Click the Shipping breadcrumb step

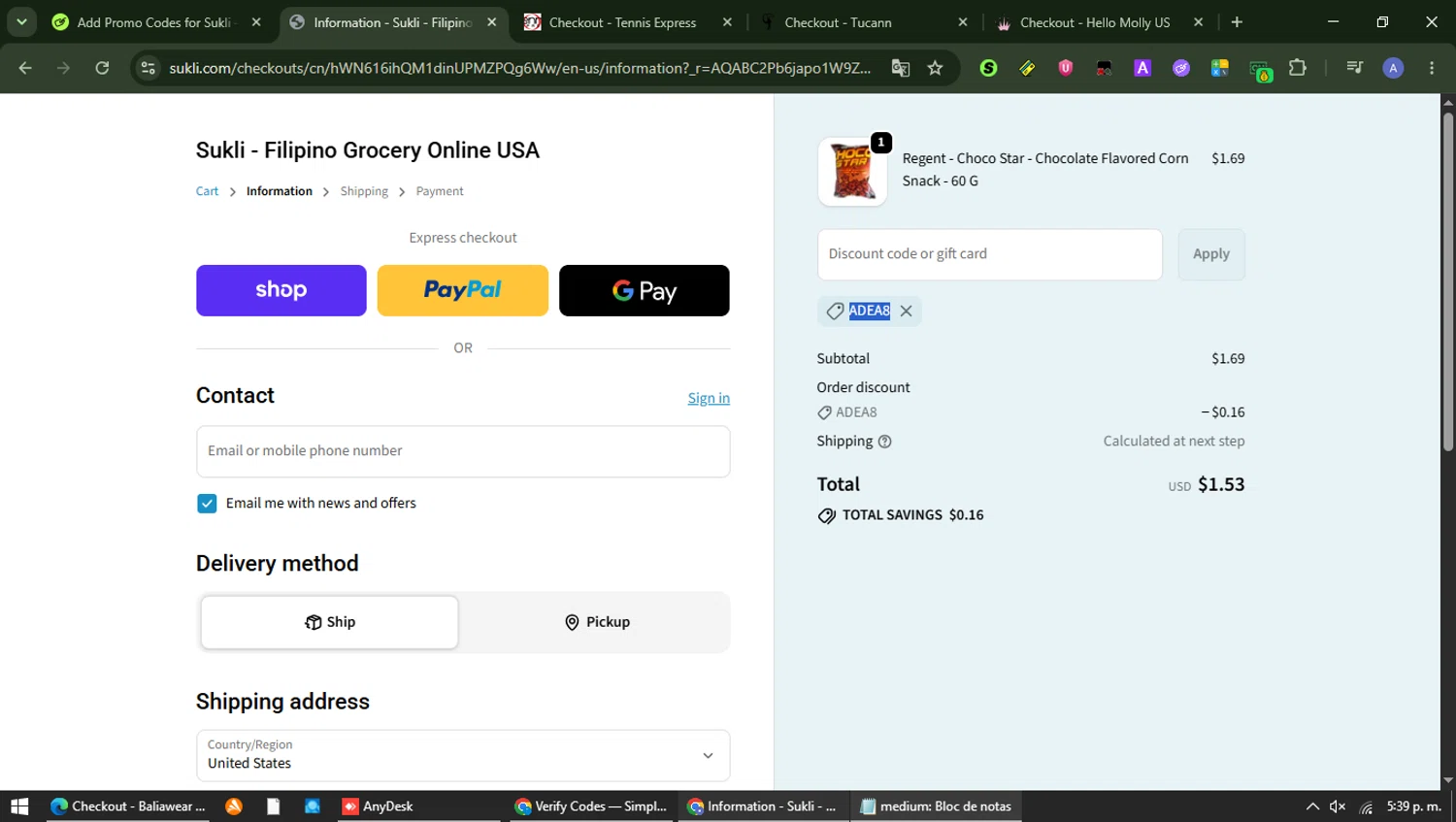364,191
